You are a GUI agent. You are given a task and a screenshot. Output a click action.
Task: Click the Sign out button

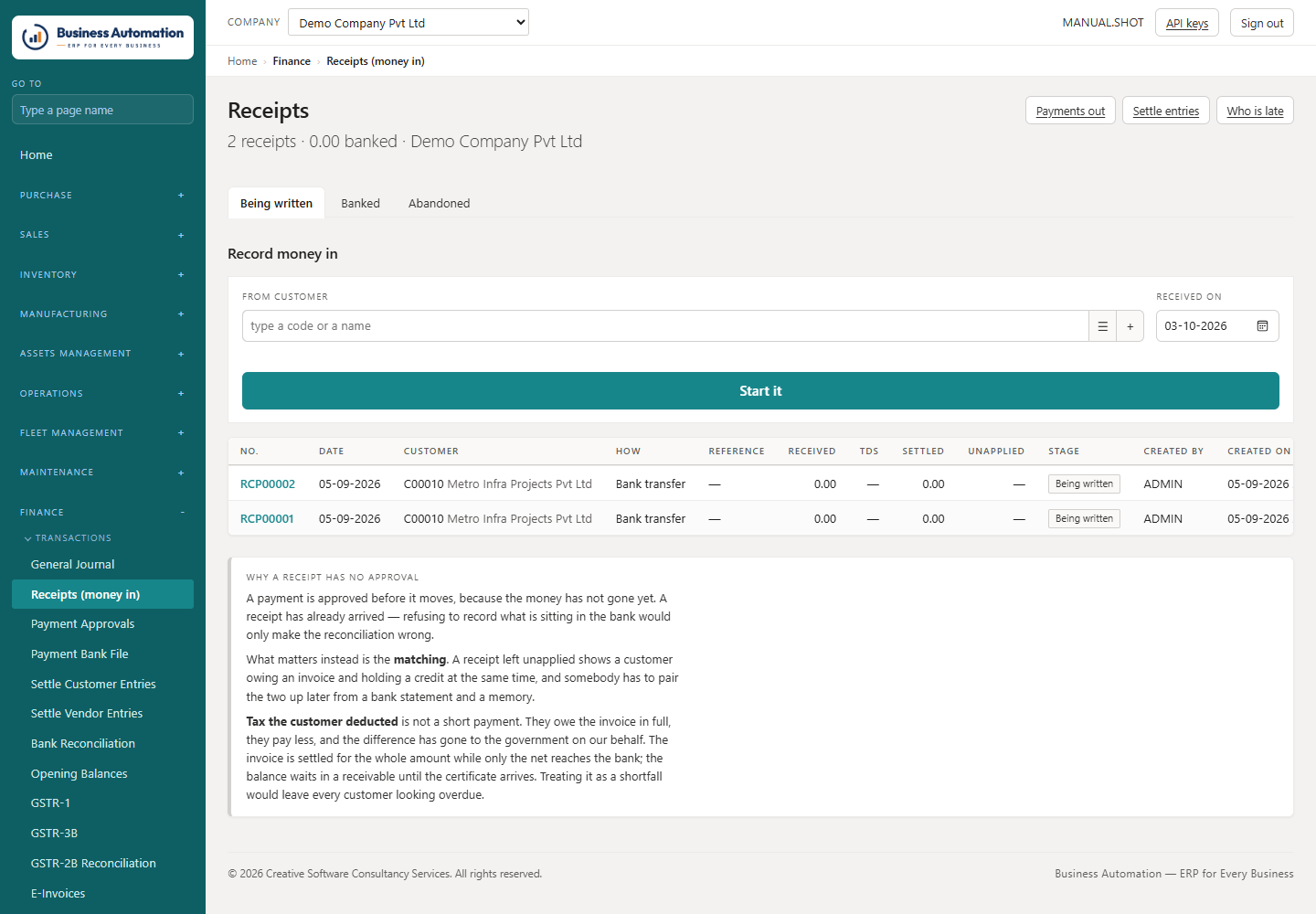coord(1262,23)
